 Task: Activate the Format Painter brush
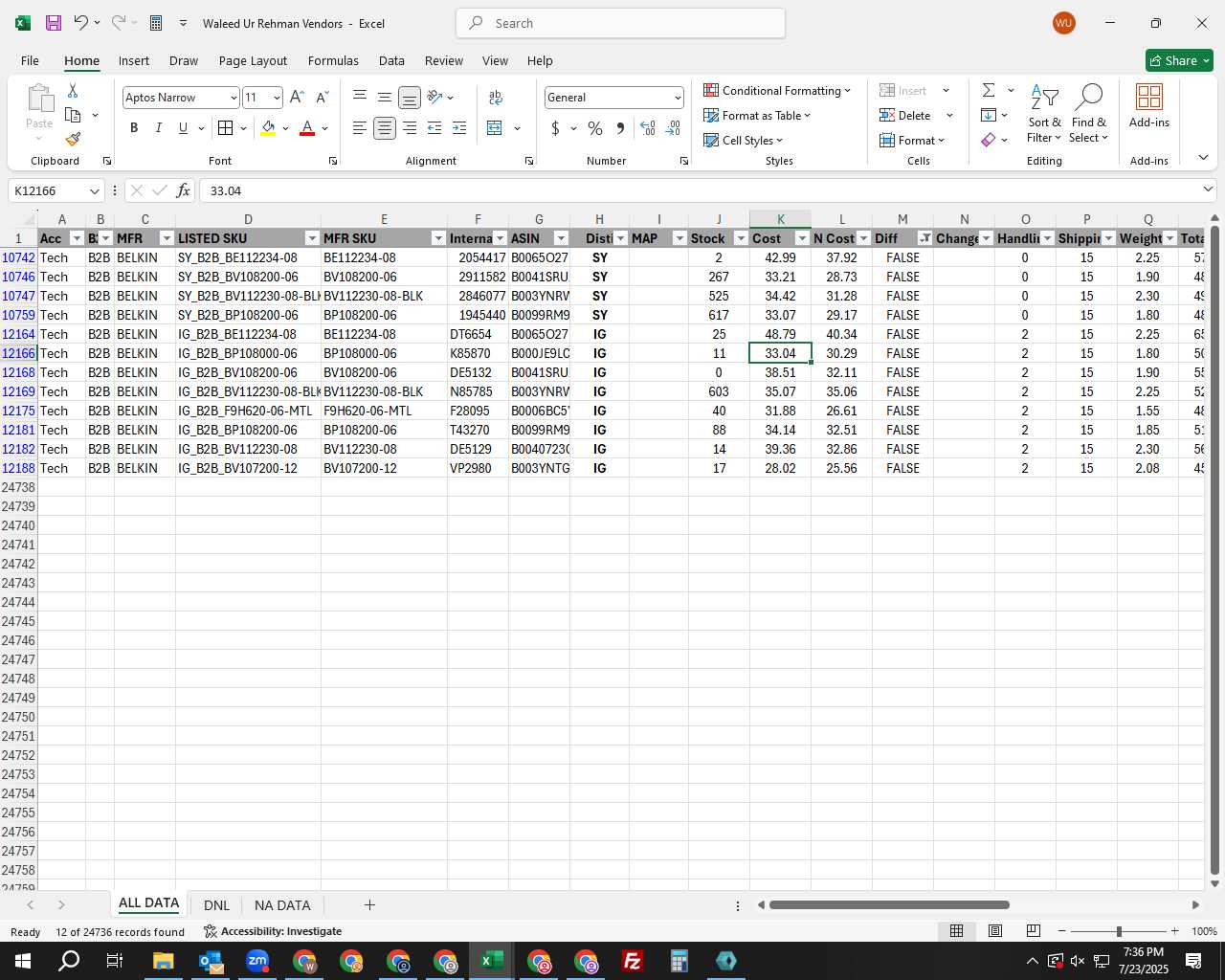(x=73, y=139)
